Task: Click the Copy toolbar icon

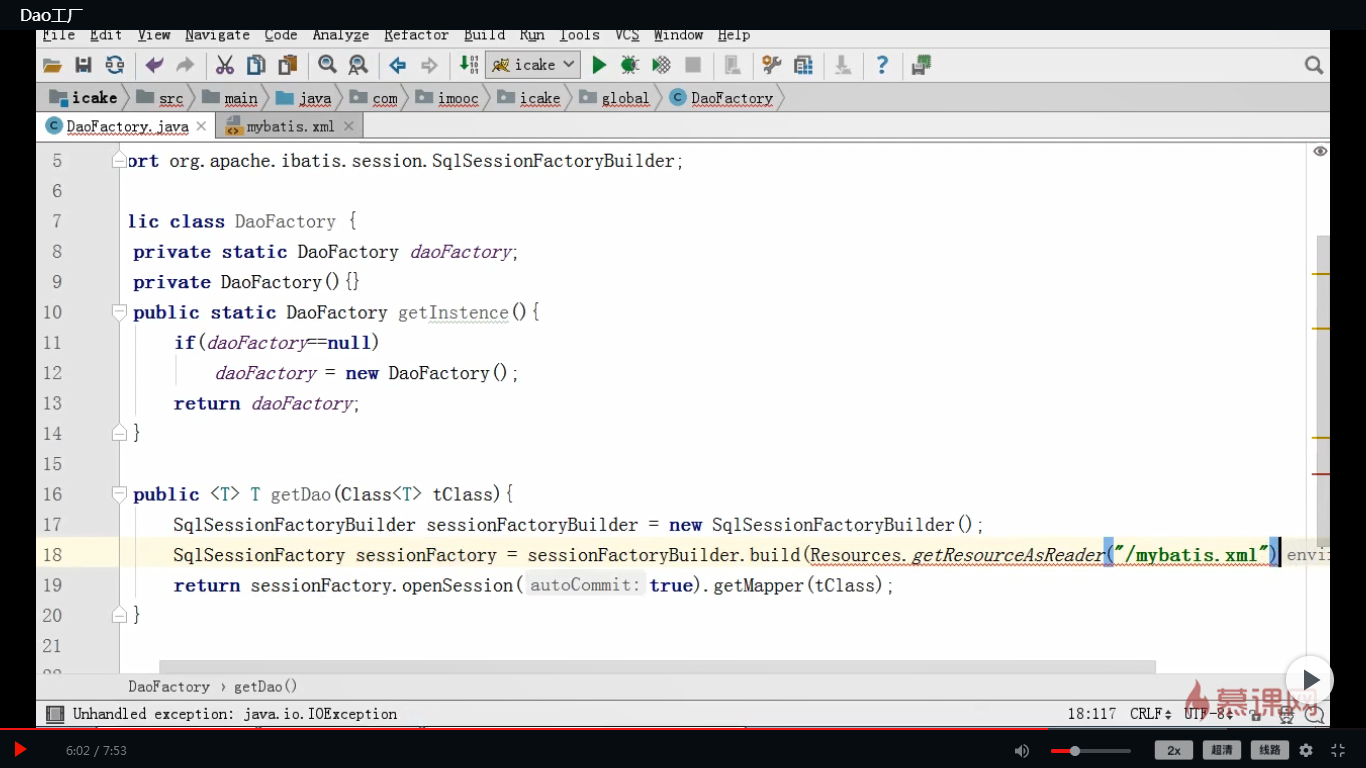Action: click(256, 65)
